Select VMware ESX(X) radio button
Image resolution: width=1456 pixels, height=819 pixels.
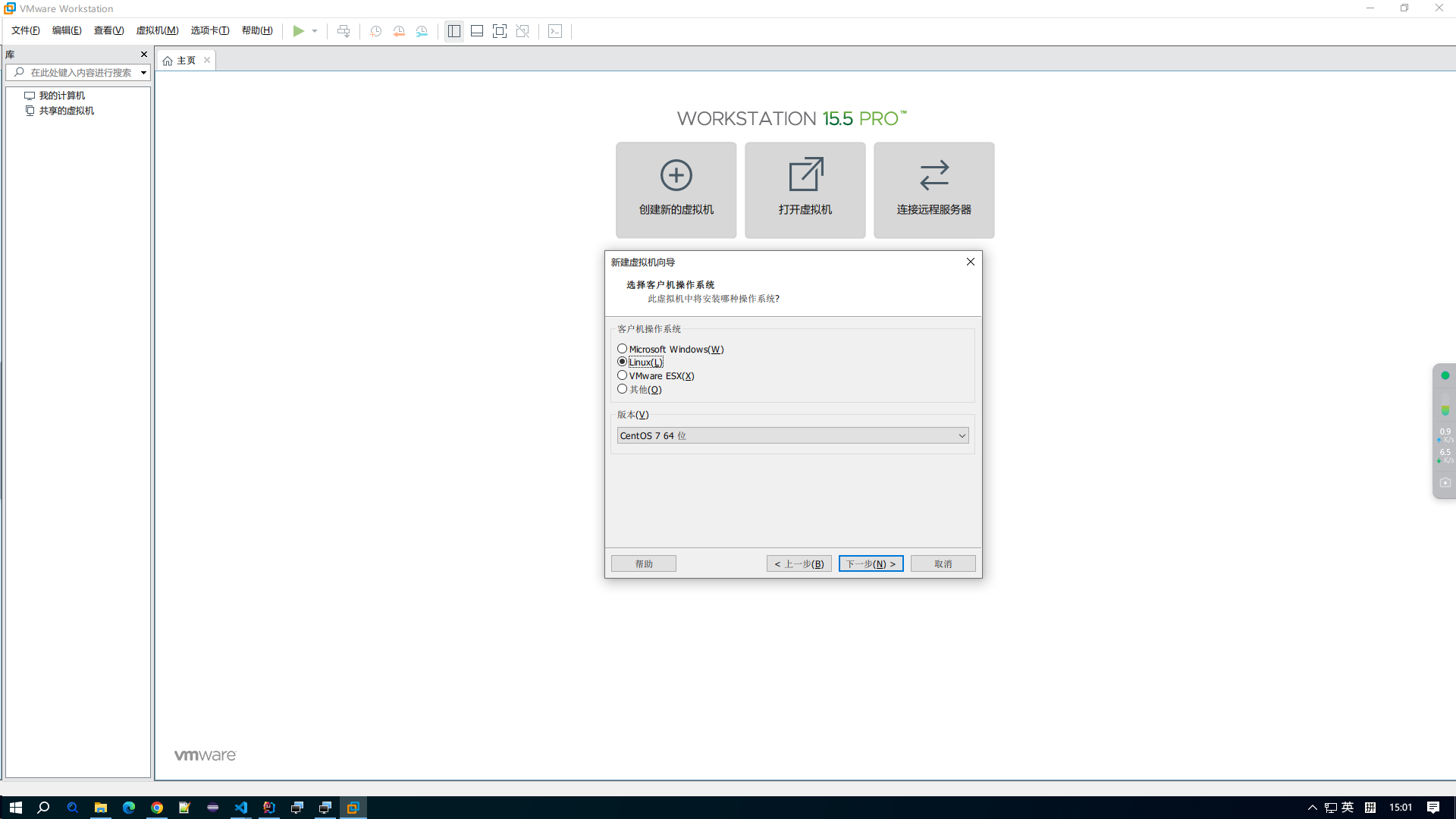tap(623, 375)
